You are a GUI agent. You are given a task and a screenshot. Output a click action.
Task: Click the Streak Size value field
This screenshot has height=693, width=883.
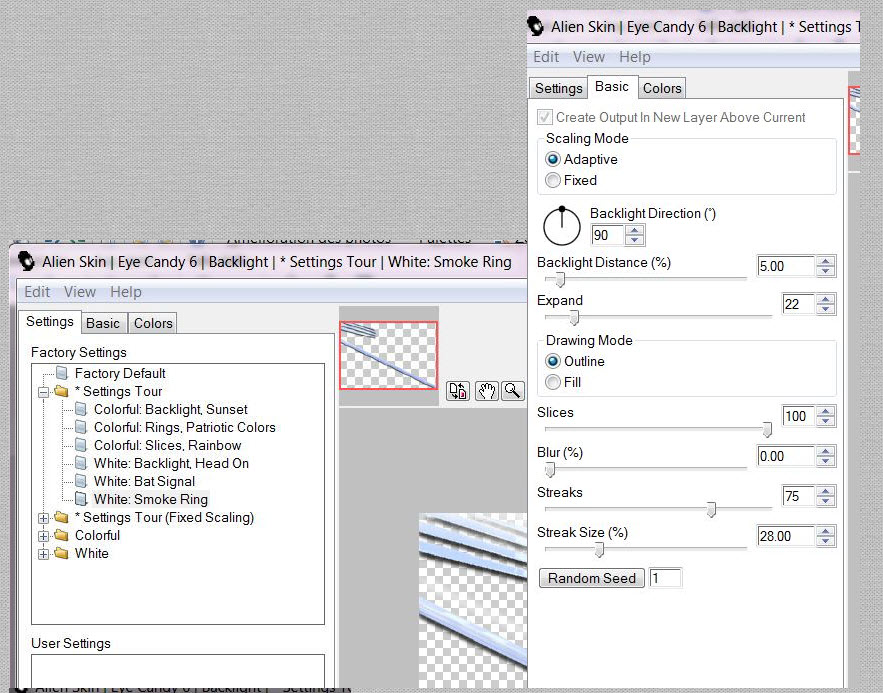[786, 536]
